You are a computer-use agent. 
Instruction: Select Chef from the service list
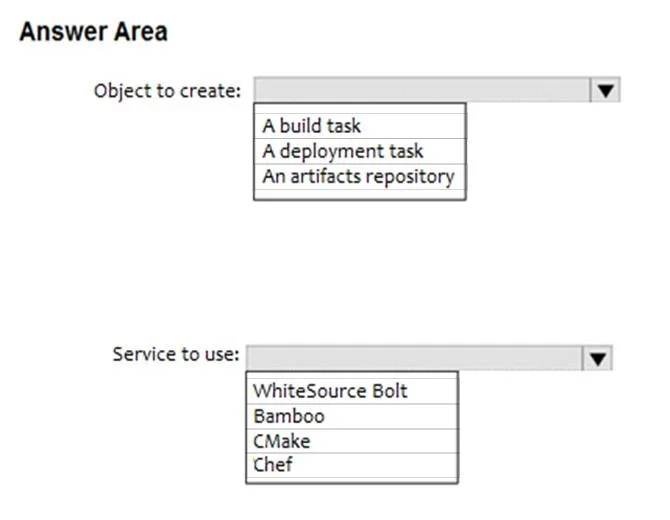[352, 465]
